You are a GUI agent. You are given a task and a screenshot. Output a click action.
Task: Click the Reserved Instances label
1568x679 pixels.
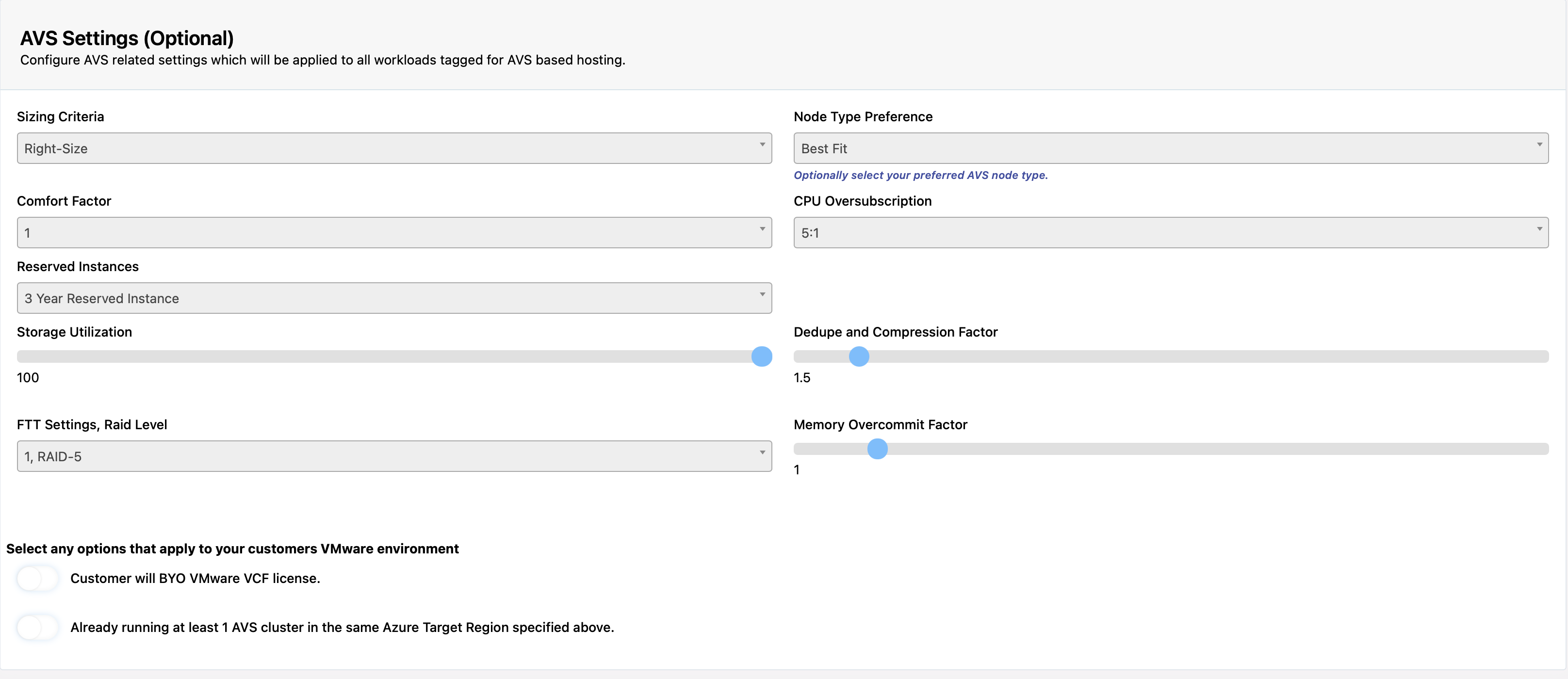pyautogui.click(x=78, y=266)
